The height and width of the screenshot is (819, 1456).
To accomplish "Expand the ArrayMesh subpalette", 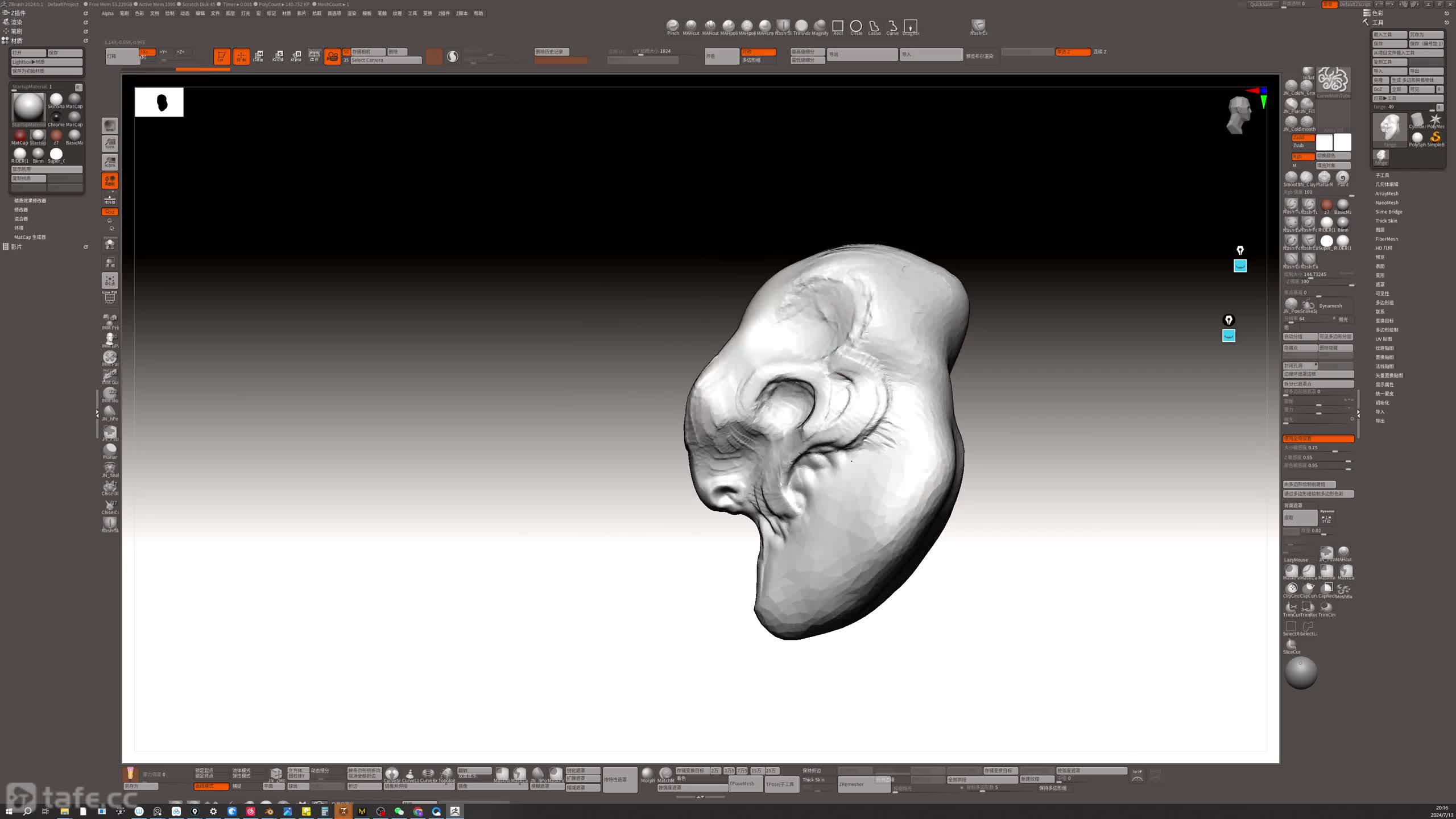I will pyautogui.click(x=1387, y=193).
